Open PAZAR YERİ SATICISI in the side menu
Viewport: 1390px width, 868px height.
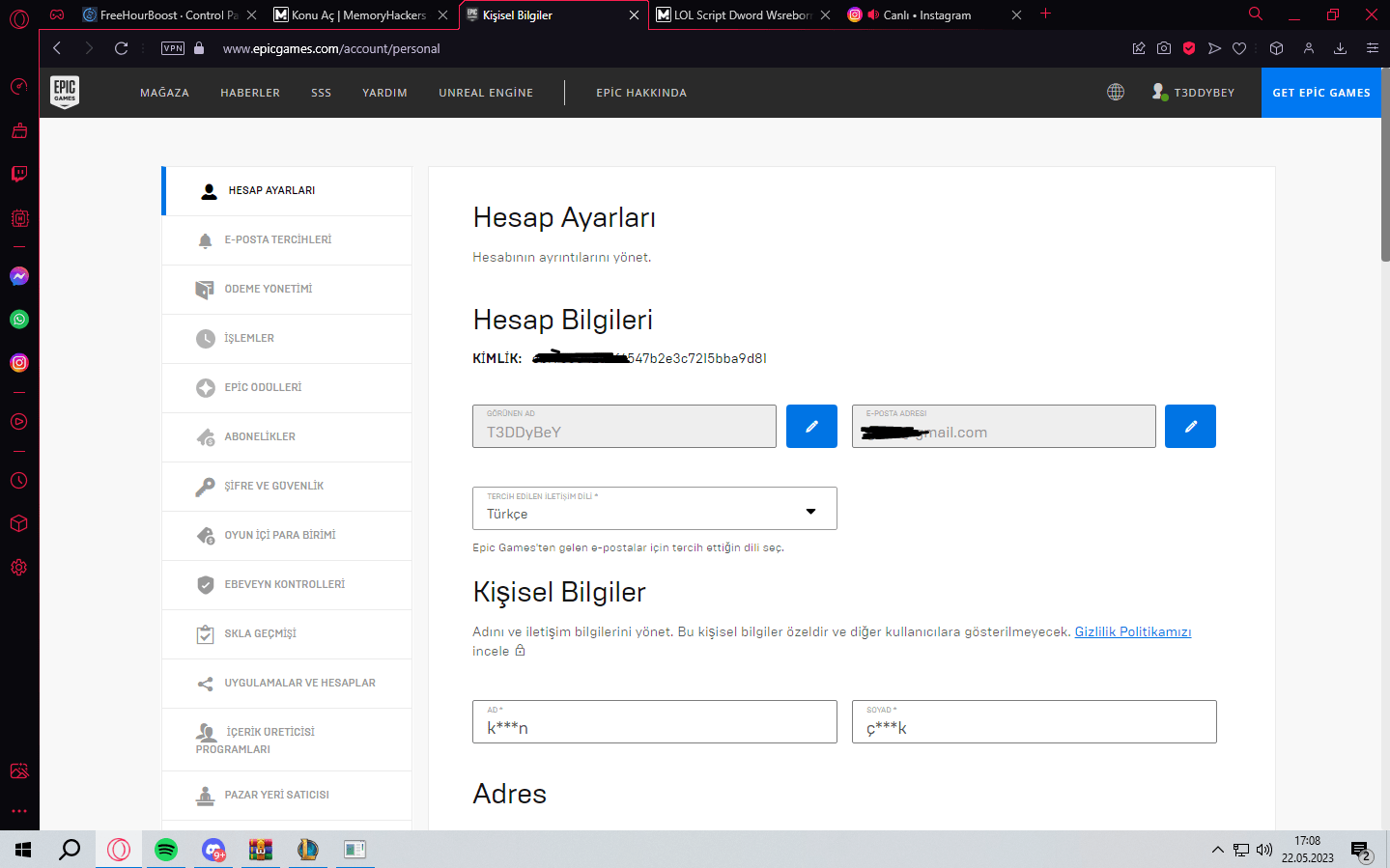(x=287, y=796)
